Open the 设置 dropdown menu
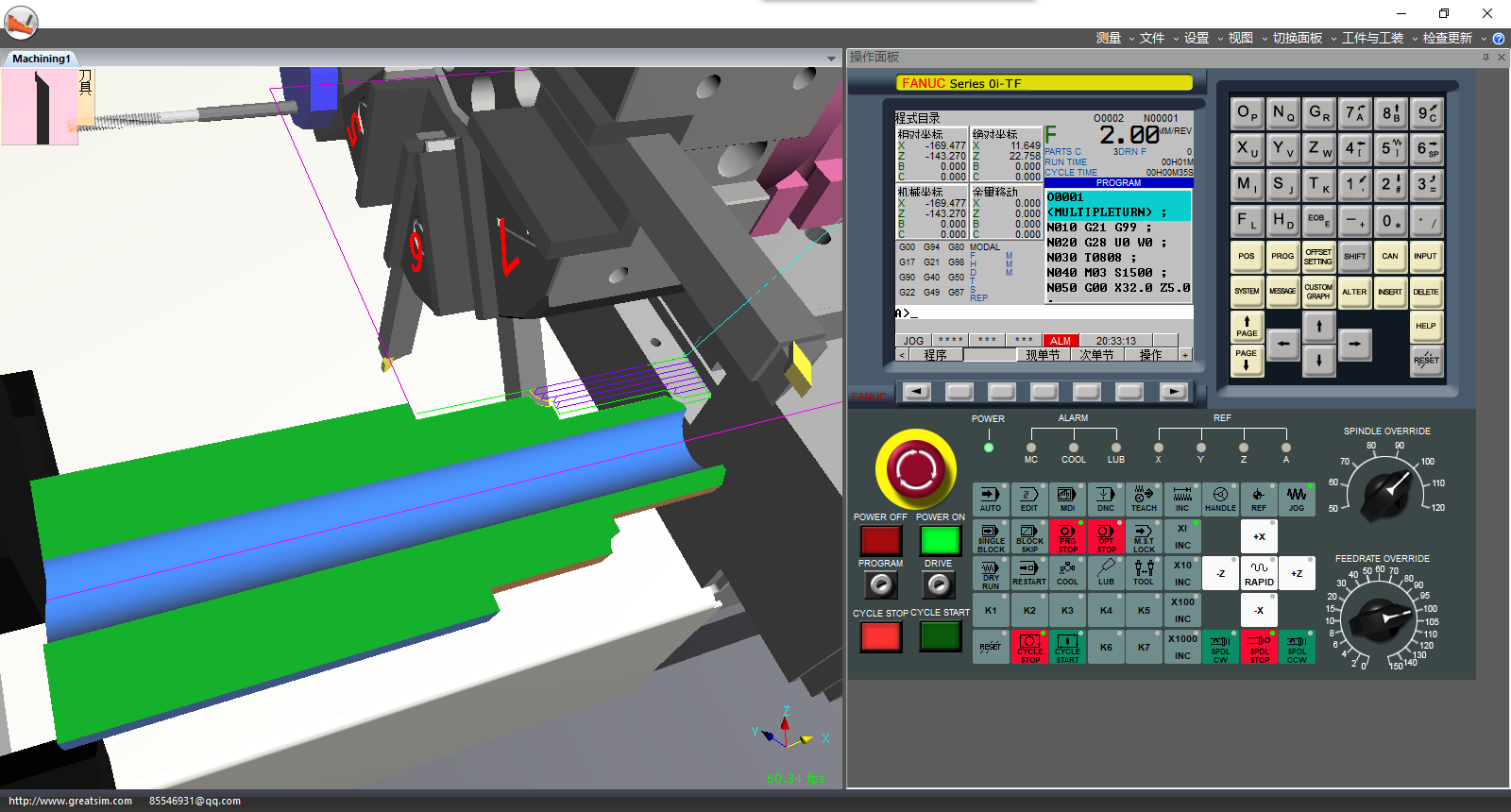The image size is (1511, 812). coord(1203,38)
